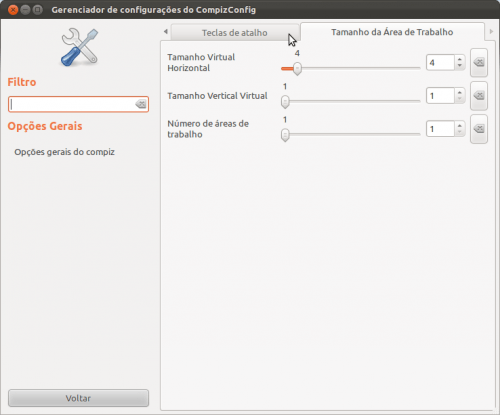Increase Número de áreas de trabalho spinner
Viewport: 500px width, 415px height.
coord(460,126)
